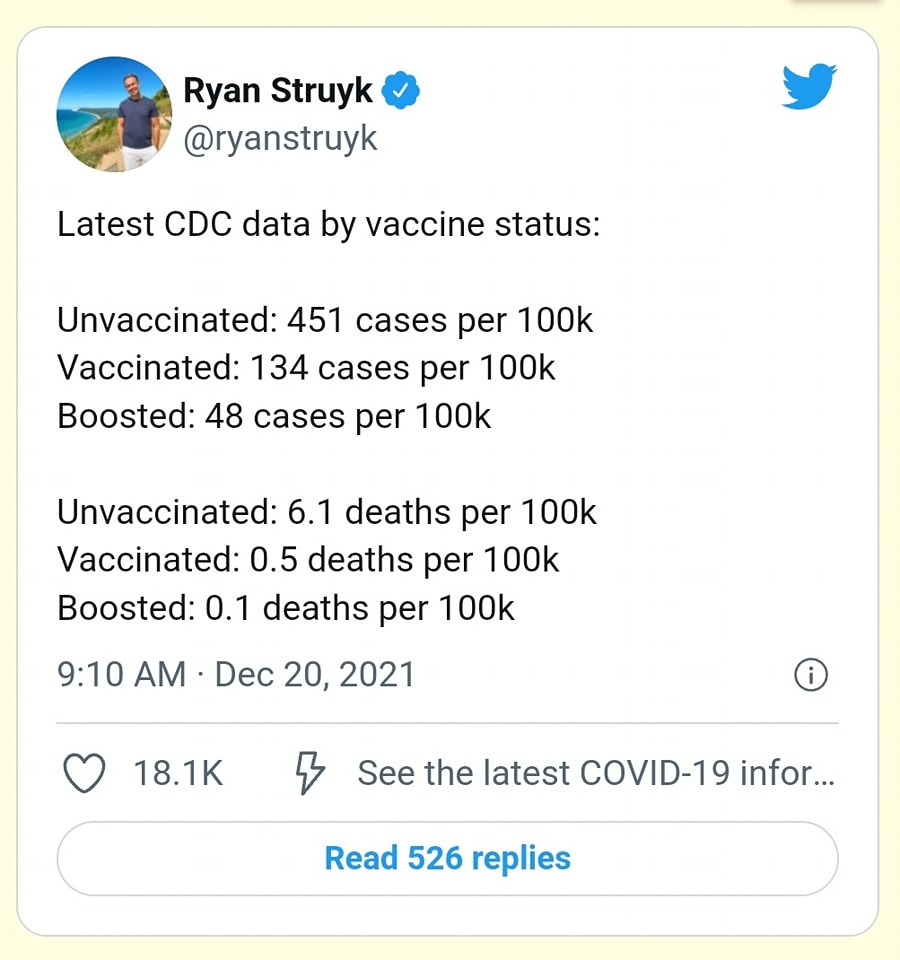
Task: Click the "Boosted: 48 cases per 100k" text
Action: [x=274, y=416]
